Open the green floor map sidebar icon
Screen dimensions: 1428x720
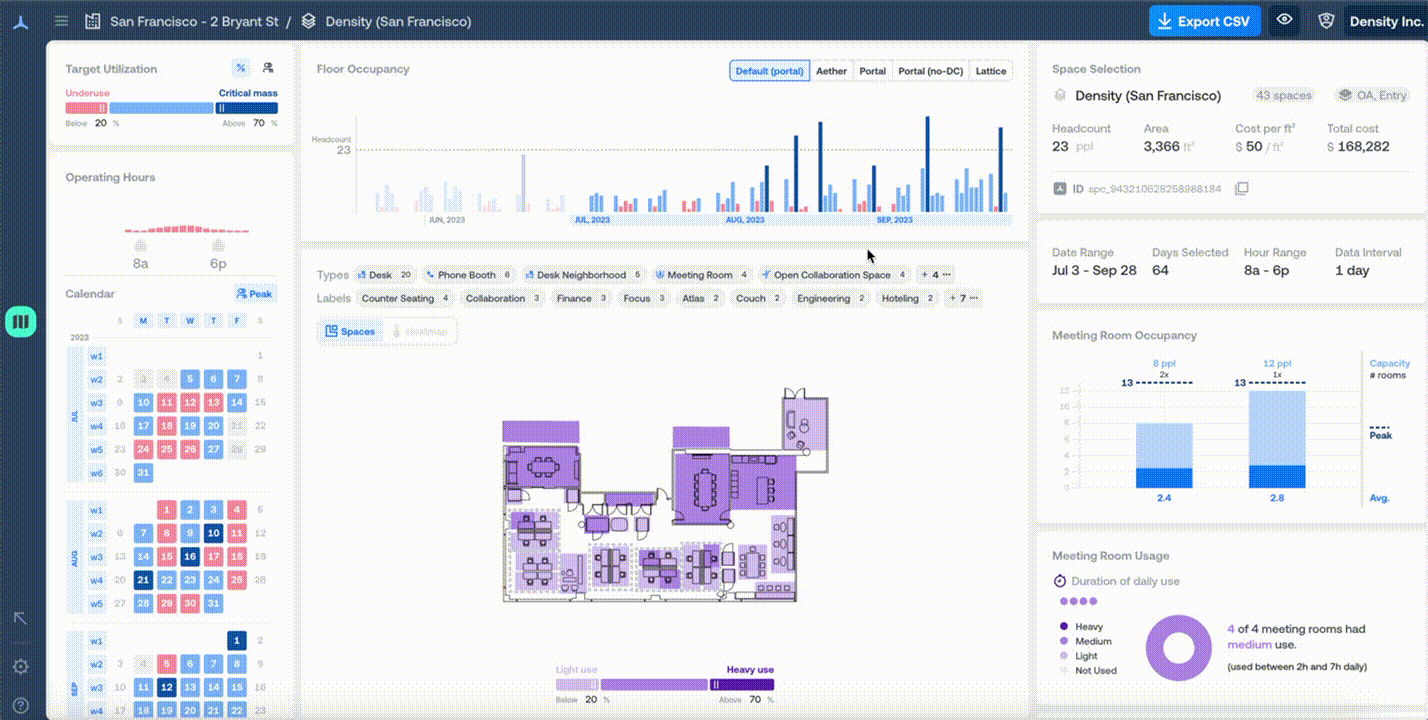(x=21, y=322)
